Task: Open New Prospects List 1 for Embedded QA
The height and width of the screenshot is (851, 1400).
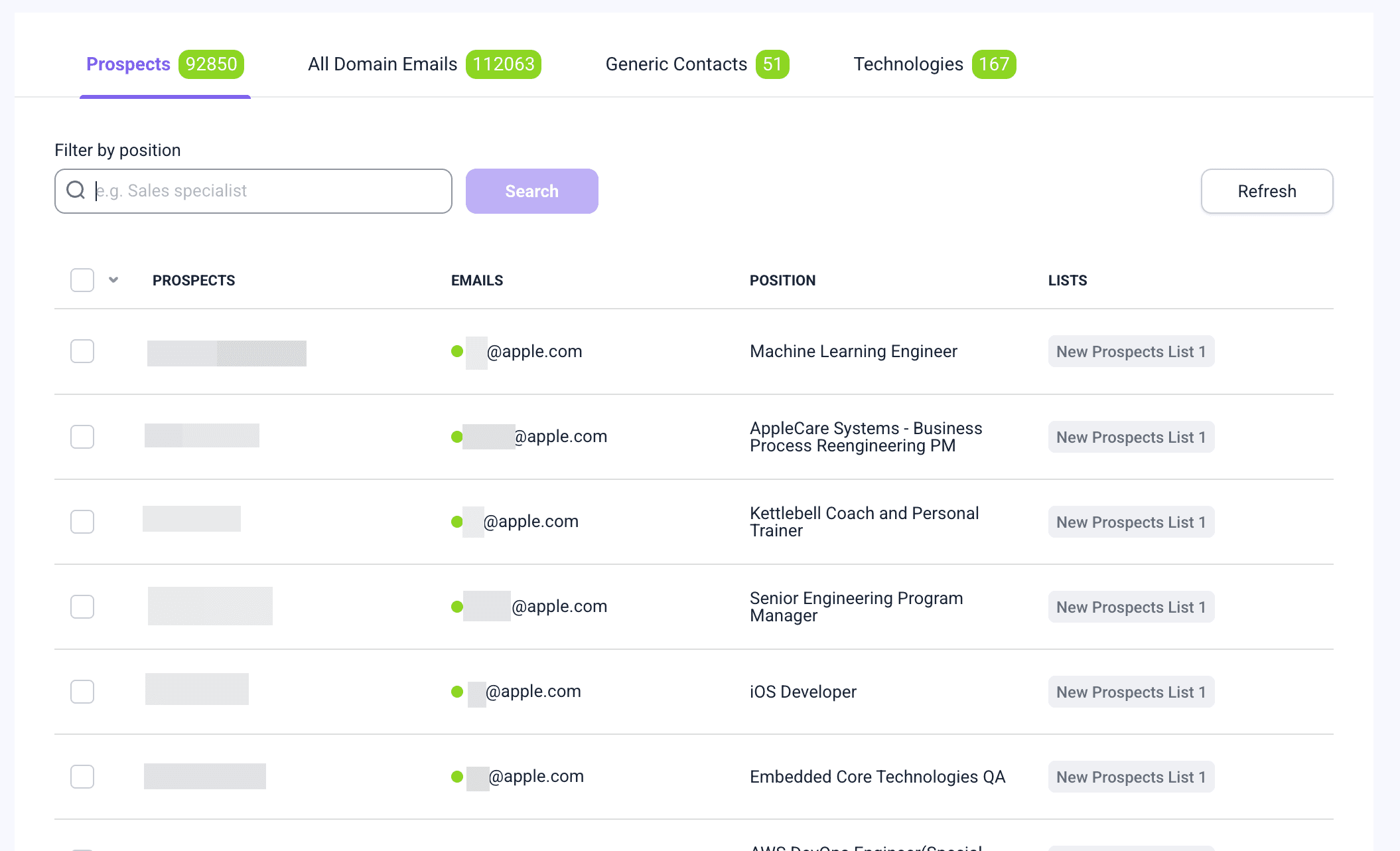Action: click(1131, 777)
